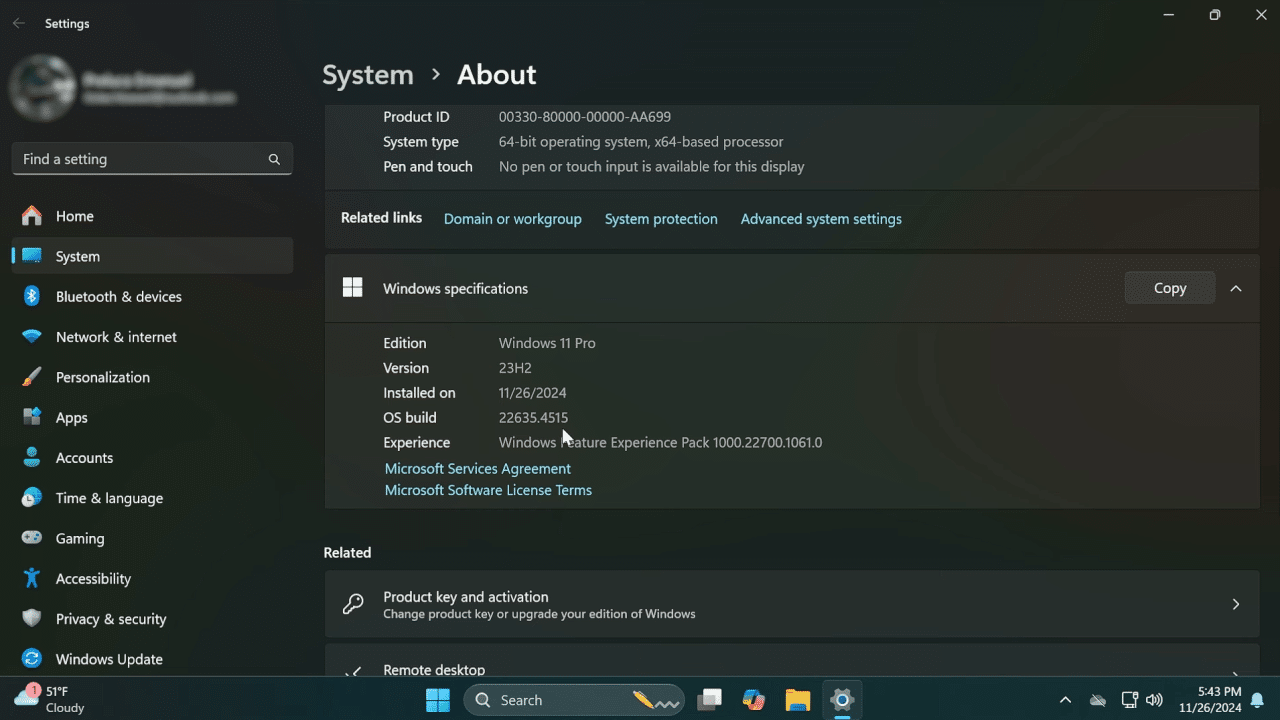Viewport: 1280px width, 720px height.
Task: Go to Network & internet settings
Action: (x=152, y=337)
